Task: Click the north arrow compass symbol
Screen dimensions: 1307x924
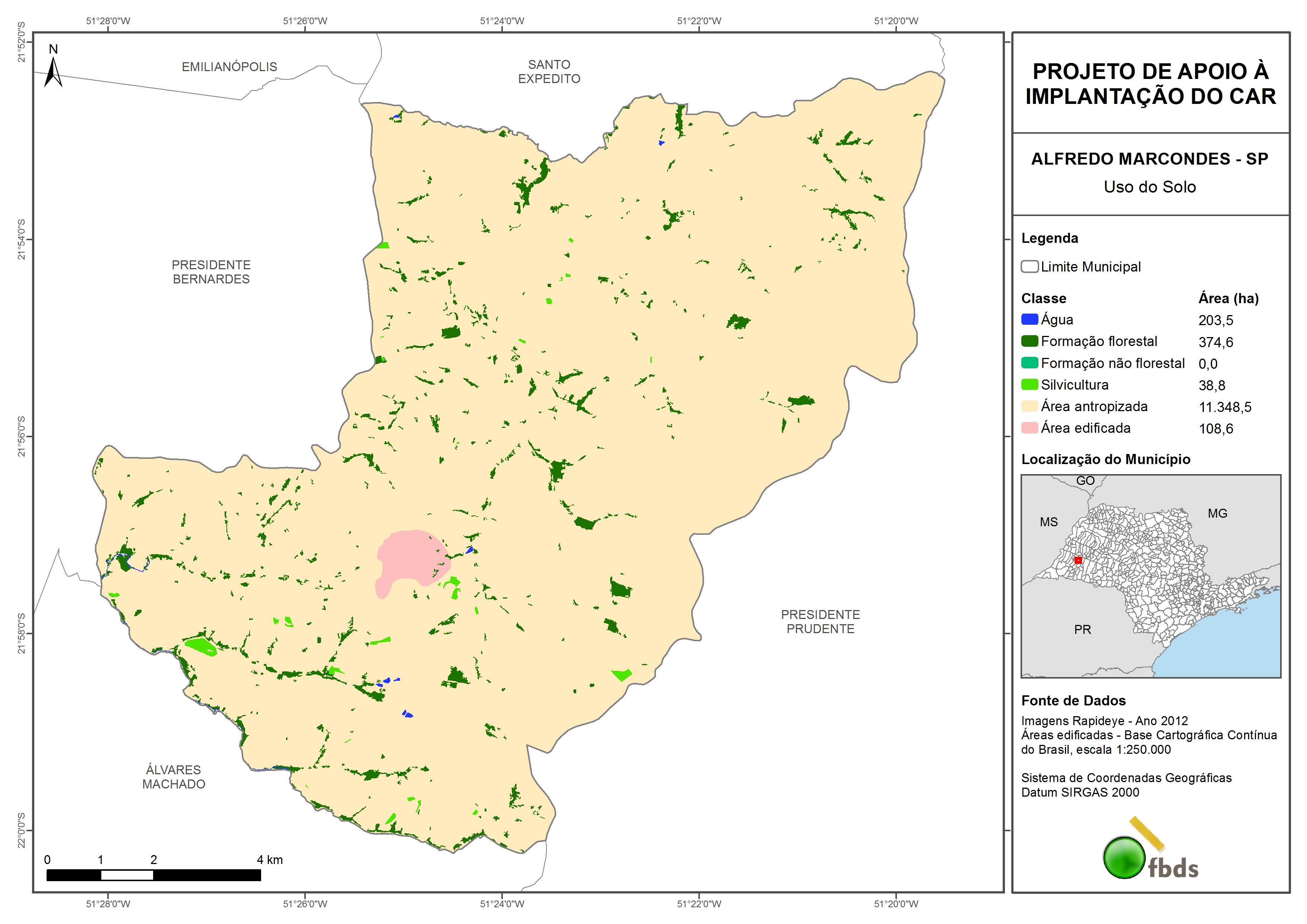Action: pyautogui.click(x=53, y=71)
